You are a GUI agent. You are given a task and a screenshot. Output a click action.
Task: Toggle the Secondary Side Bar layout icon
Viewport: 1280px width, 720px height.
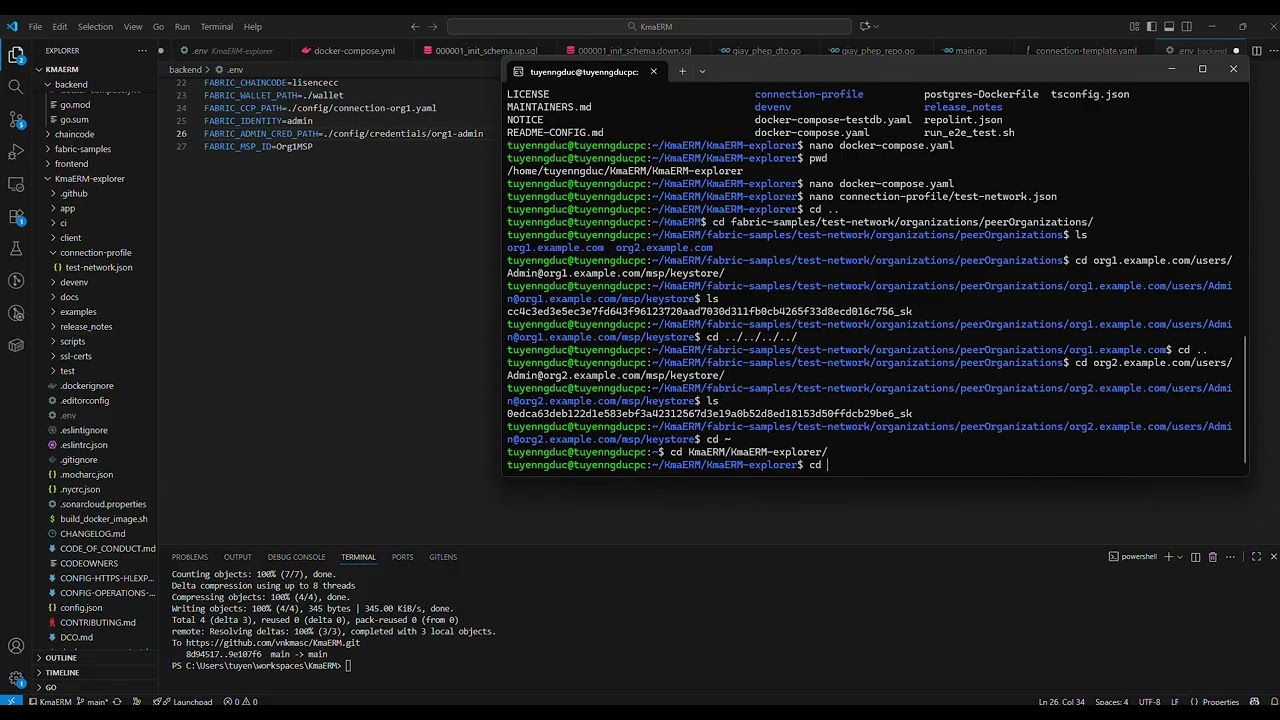coord(1186,26)
